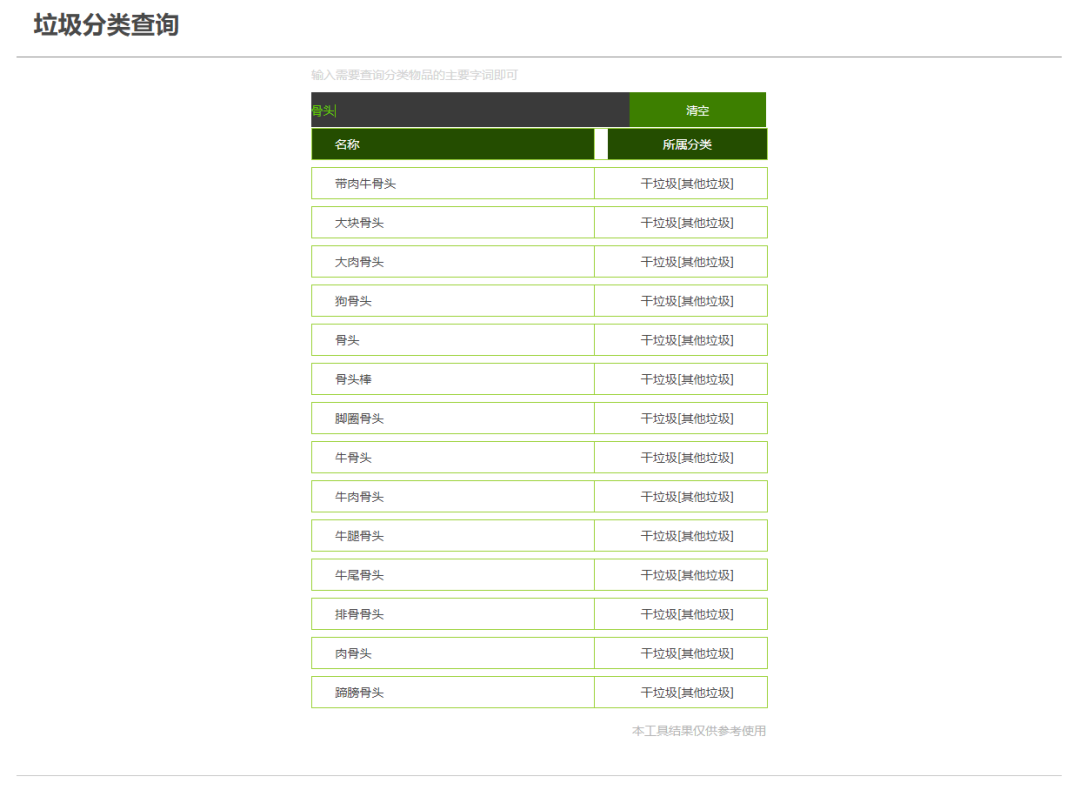This screenshot has height=790, width=1080.
Task: Click 干垃圾[其他垃圾] next to 狗骨头
Action: click(681, 300)
